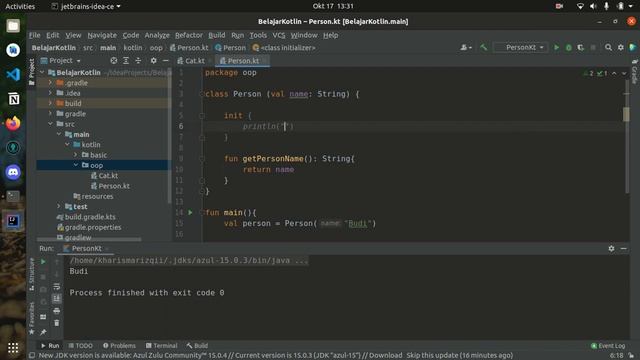
Task: Toggle soft-wrap in Run console
Action: pos(57,287)
